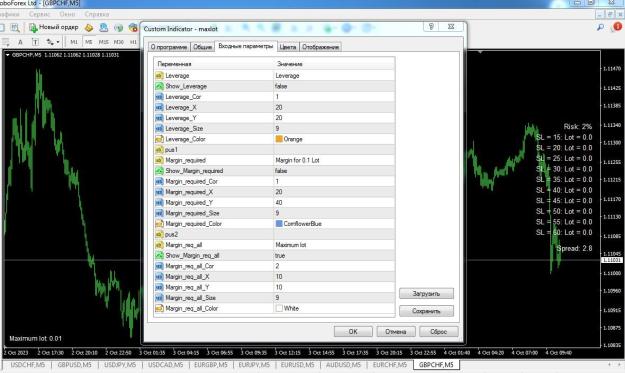Screen dimensions: 625x373
Task: Click the green boolean icon of Show_Leverage
Action: [x=159, y=86]
